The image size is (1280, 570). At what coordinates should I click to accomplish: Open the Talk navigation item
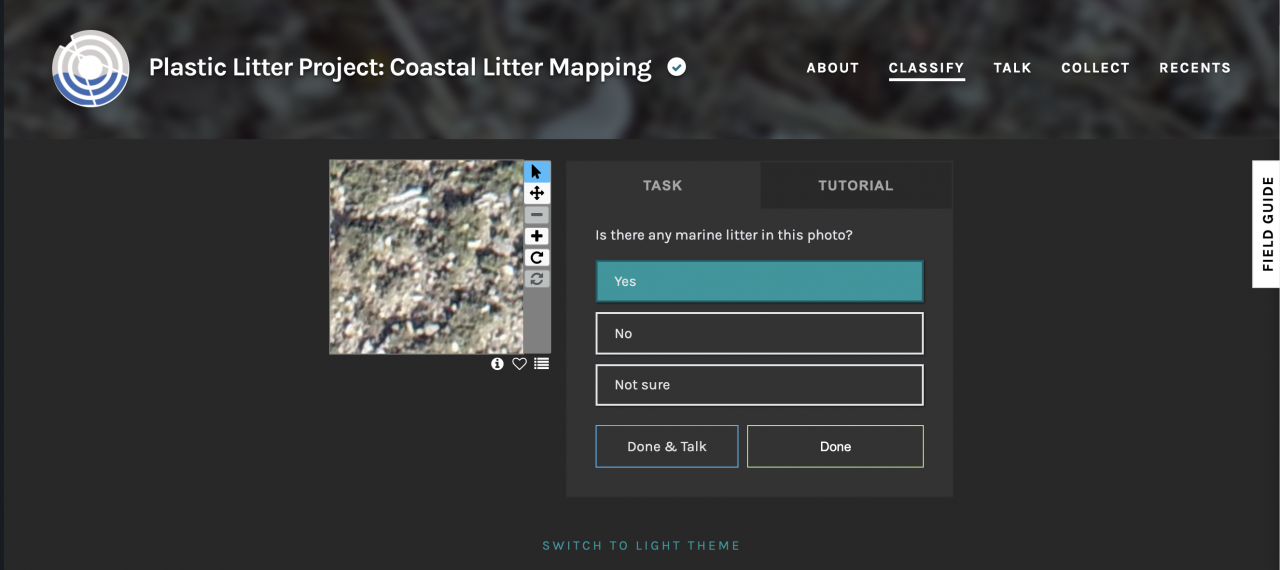tap(1012, 68)
